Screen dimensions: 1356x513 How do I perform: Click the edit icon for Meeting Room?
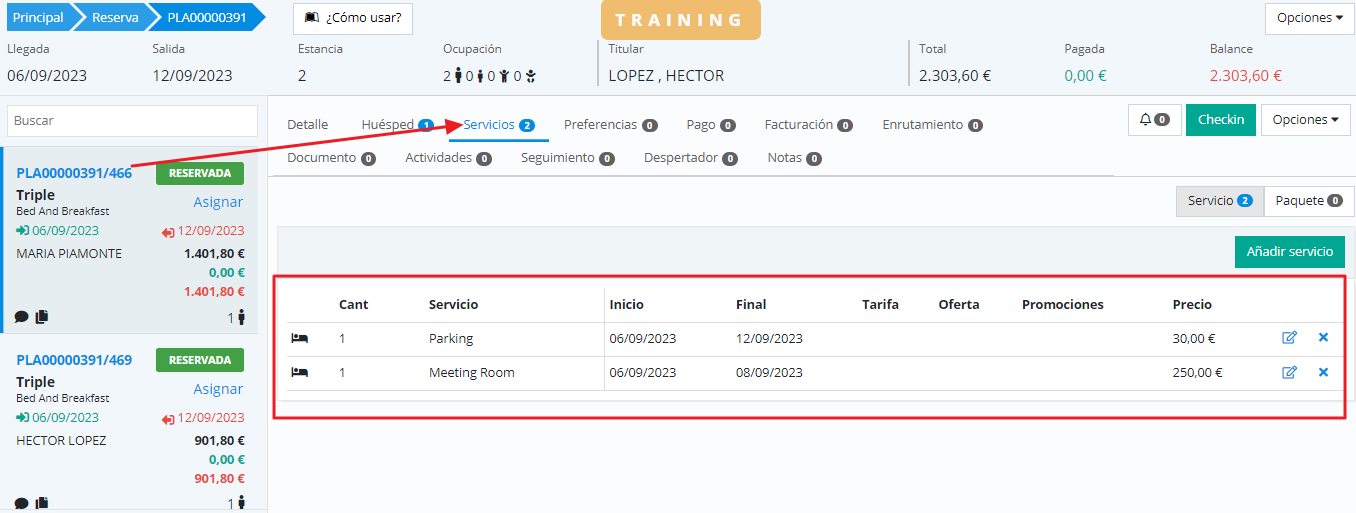coord(1289,372)
